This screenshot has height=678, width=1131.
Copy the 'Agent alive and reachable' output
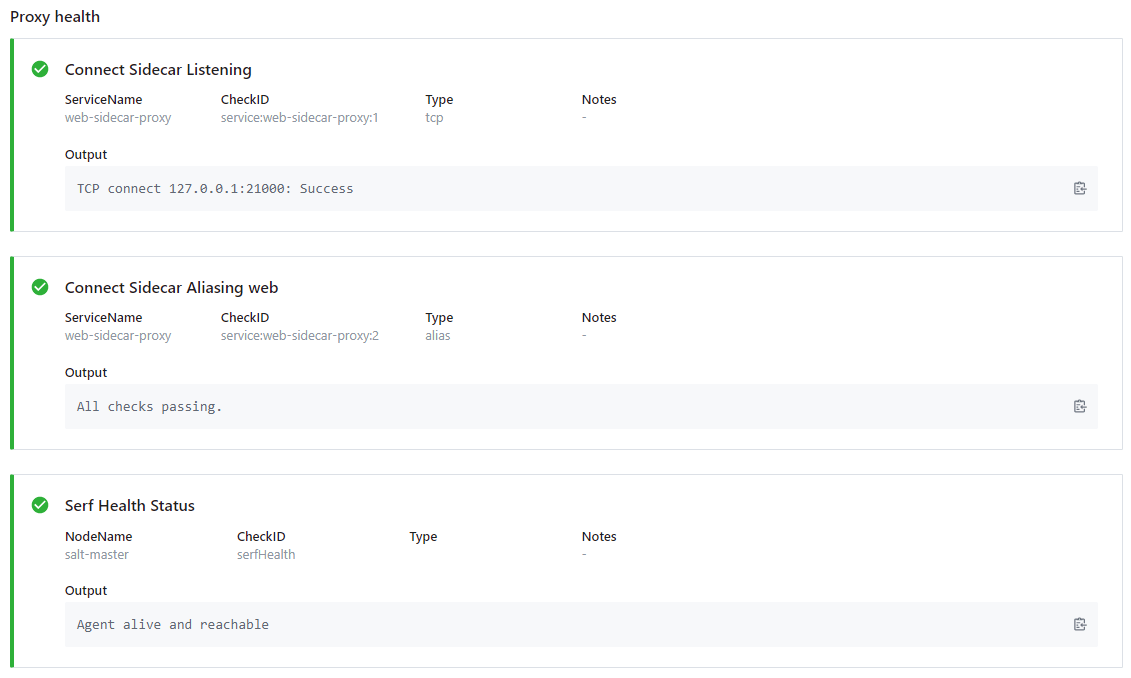[x=1080, y=624]
